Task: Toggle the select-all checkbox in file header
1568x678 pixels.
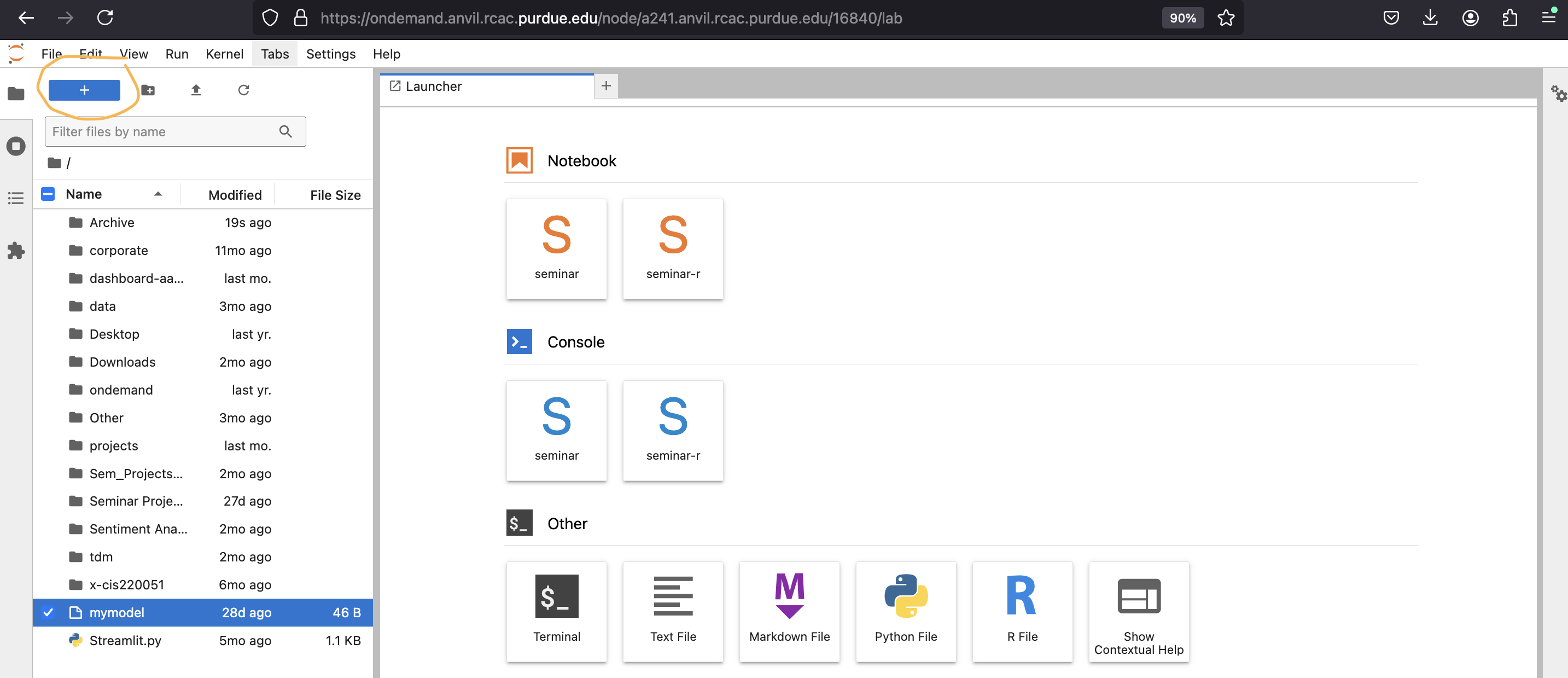Action: (48, 194)
